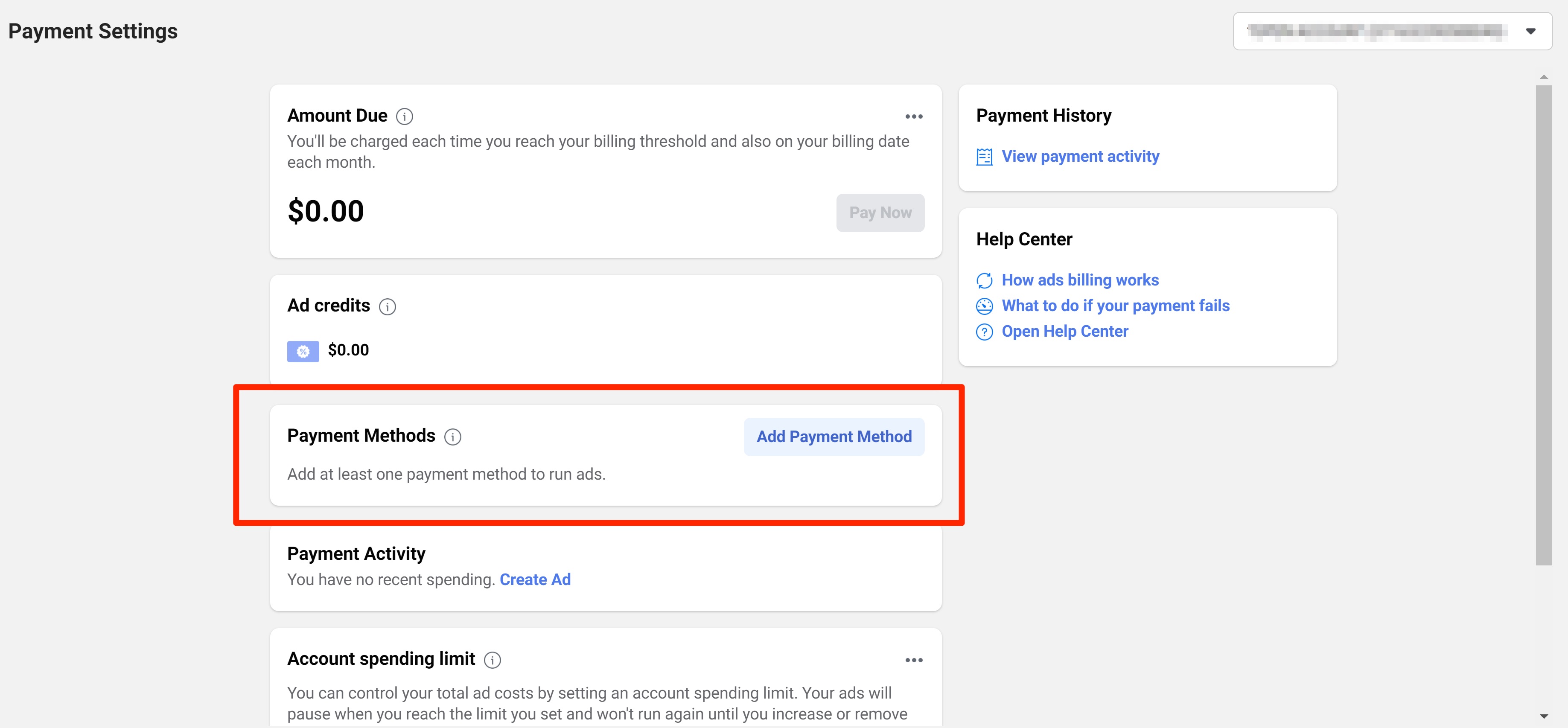Click the ad credits coupon icon

303,351
